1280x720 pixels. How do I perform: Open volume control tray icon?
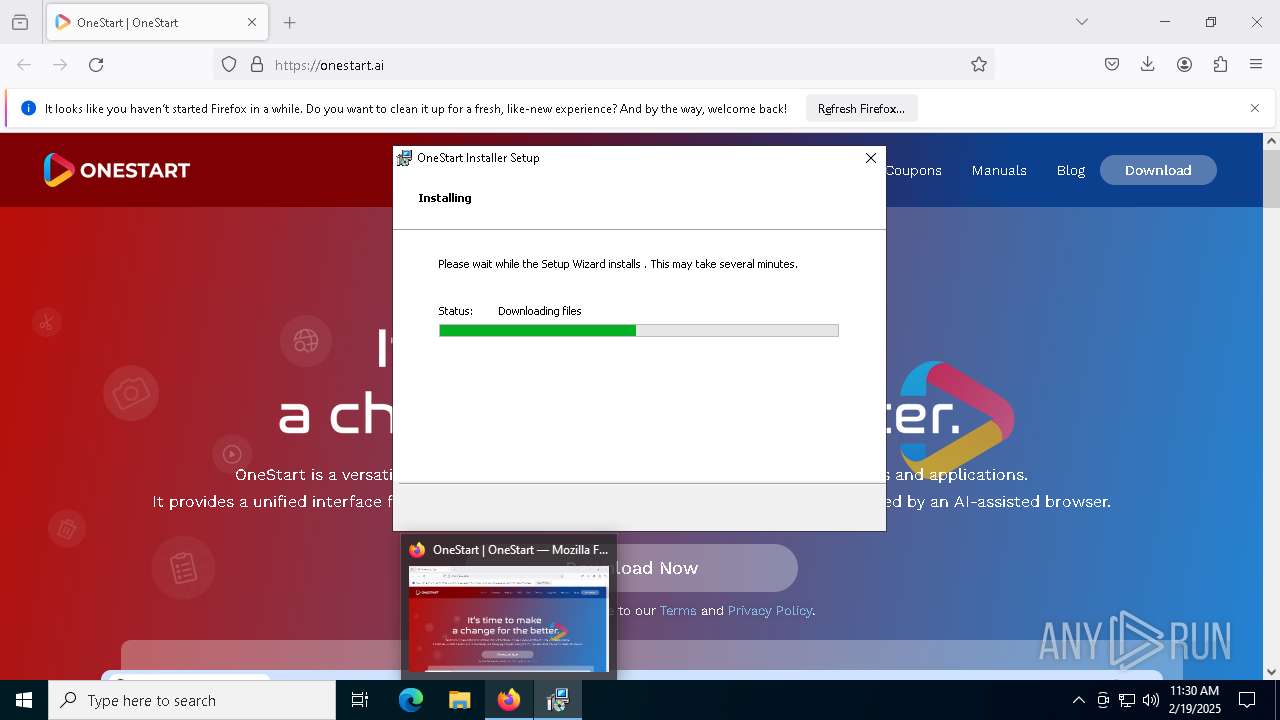coord(1151,700)
